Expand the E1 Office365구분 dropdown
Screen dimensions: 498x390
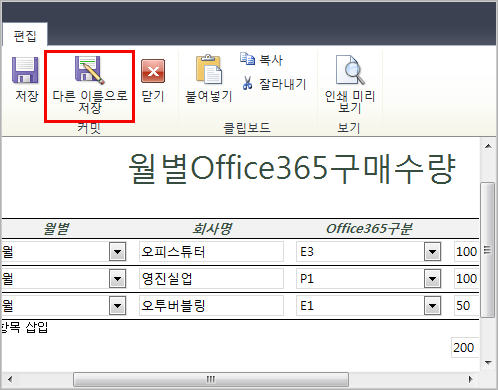pos(432,306)
